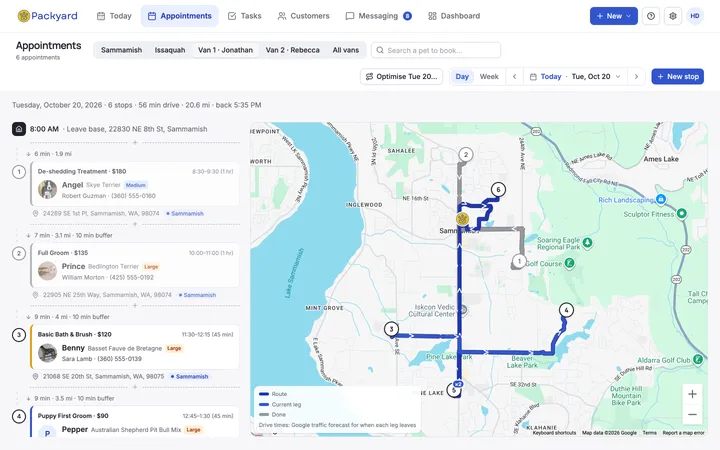Click the Today date link
The height and width of the screenshot is (450, 720).
point(551,77)
